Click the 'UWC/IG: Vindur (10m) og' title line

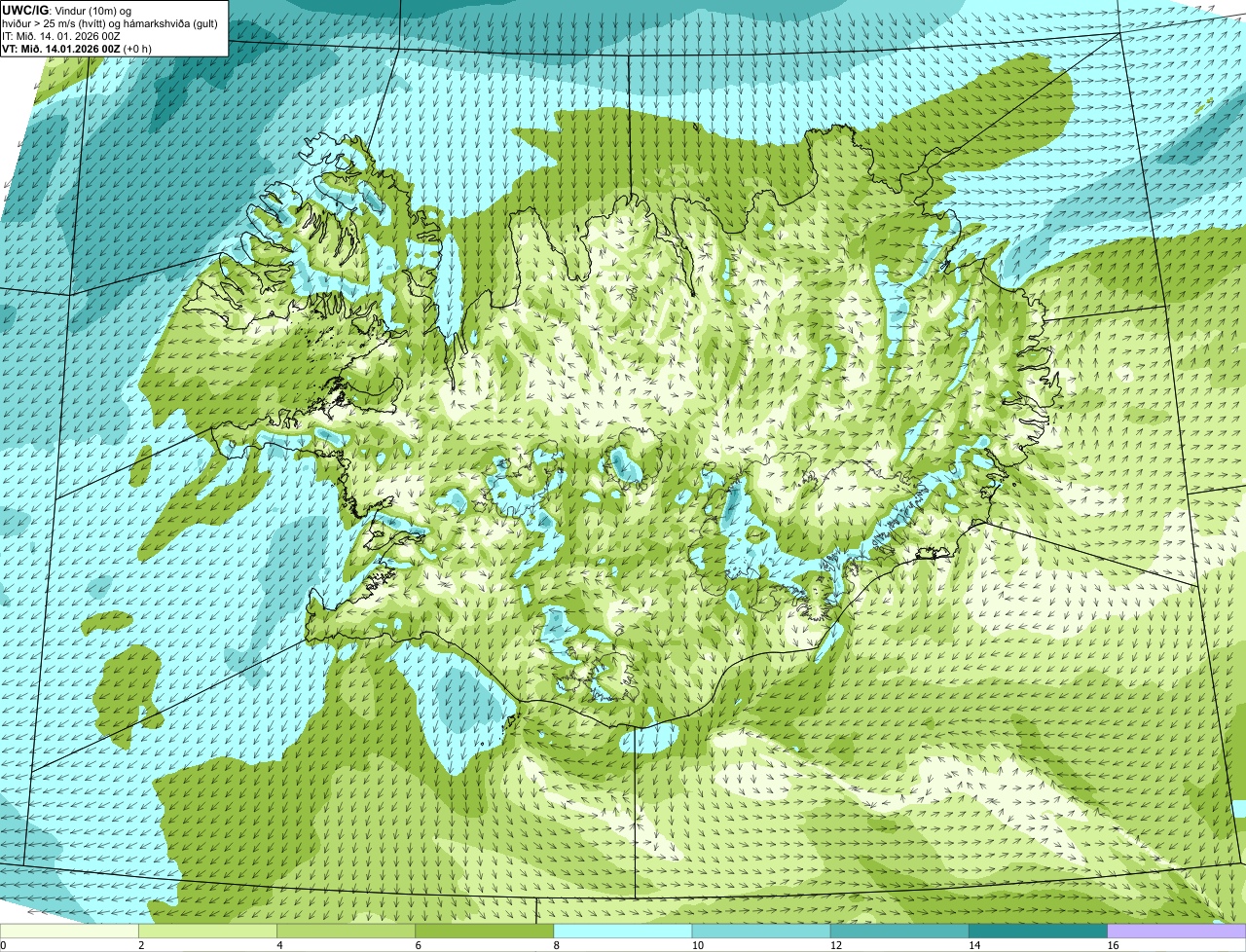66,10
